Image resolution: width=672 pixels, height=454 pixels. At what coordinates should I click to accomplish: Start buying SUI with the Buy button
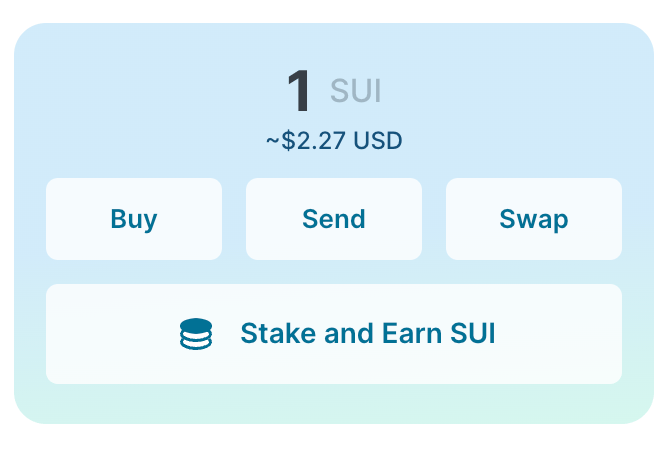tap(134, 219)
